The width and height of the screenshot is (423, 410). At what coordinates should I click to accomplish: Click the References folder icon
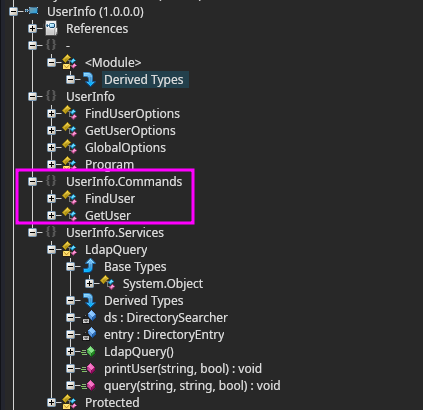51,28
